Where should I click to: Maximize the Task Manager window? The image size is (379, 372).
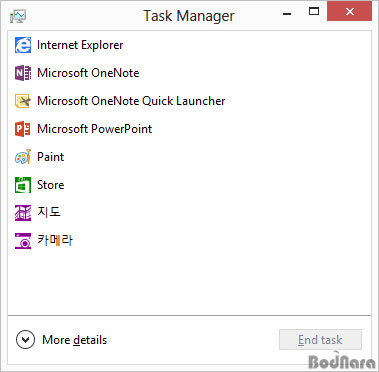point(313,12)
